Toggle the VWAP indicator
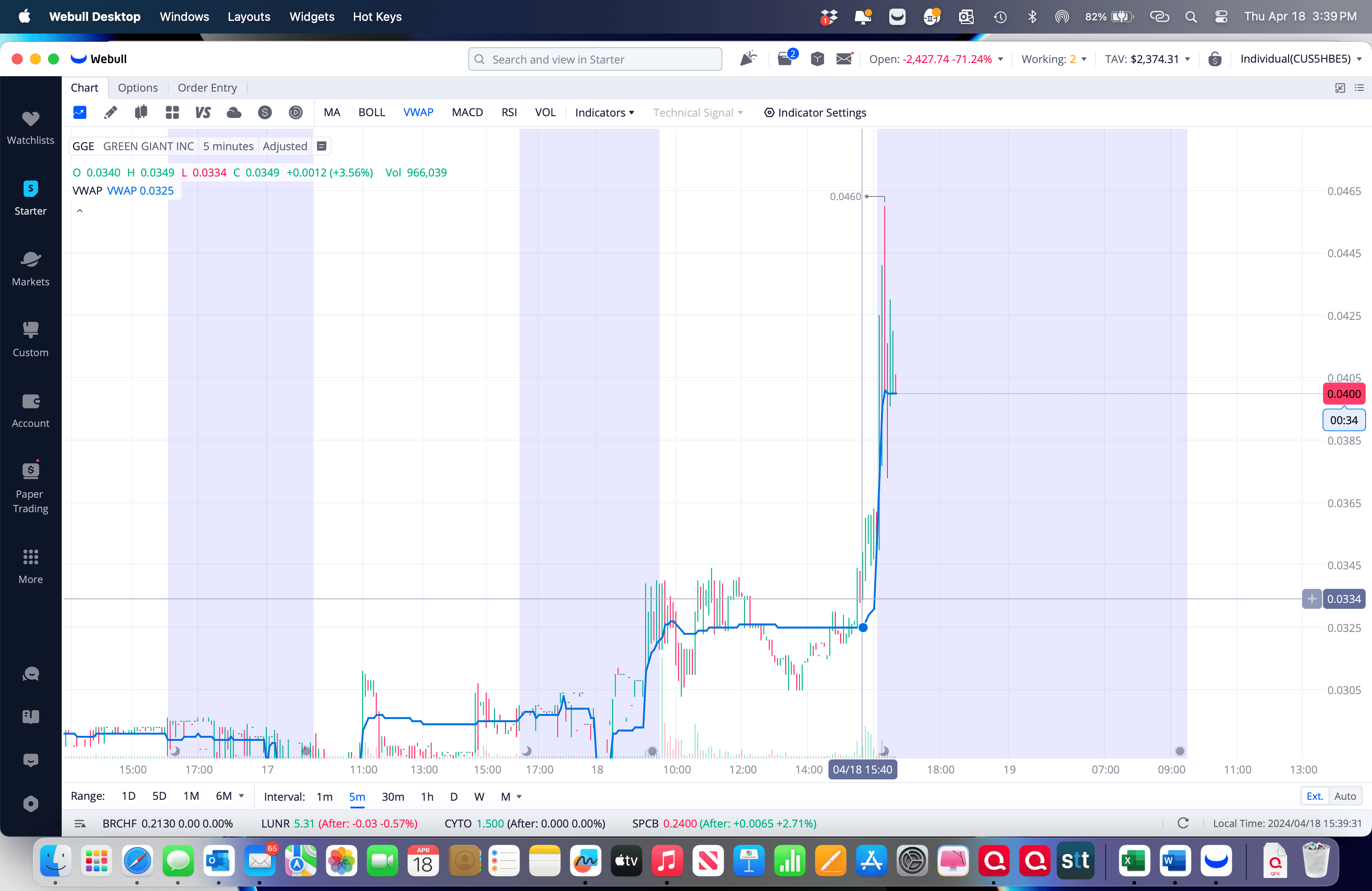Viewport: 1372px width, 891px height. (x=418, y=113)
